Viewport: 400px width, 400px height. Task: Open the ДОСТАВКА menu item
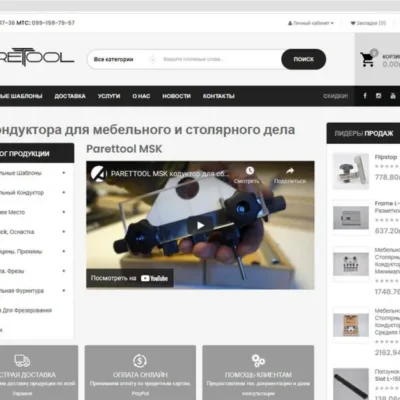(70, 96)
